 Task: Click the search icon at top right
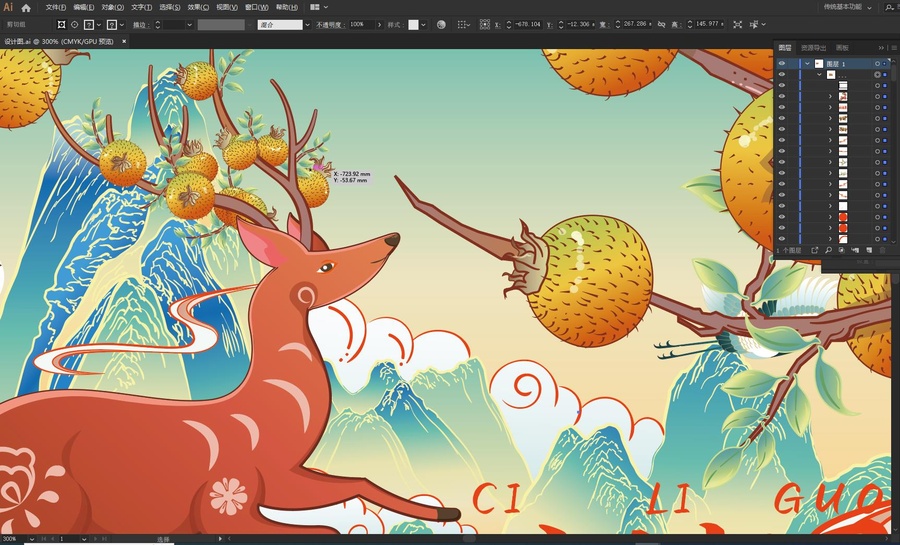890,7
